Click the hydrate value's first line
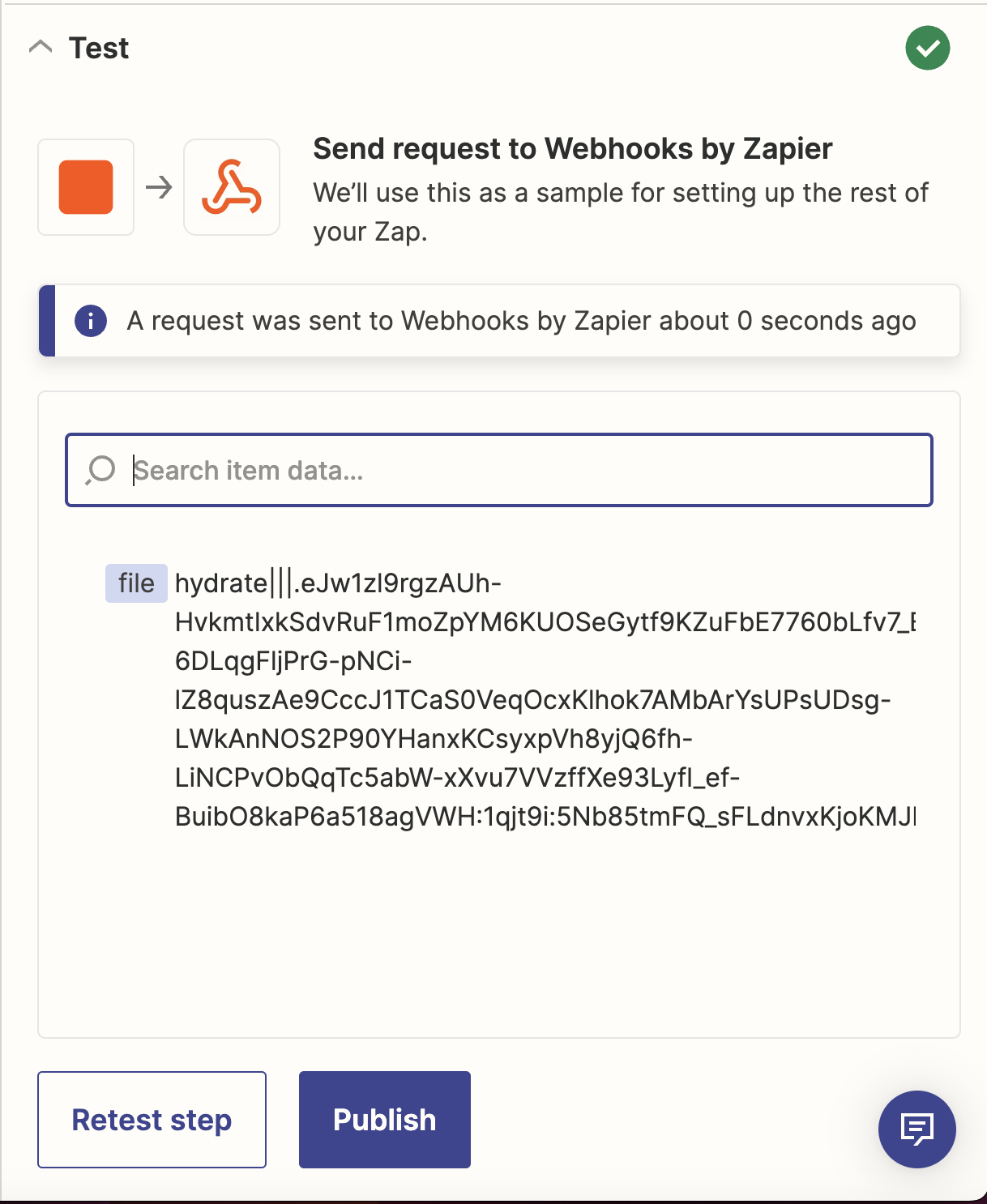This screenshot has height=1204, width=987. [x=338, y=583]
